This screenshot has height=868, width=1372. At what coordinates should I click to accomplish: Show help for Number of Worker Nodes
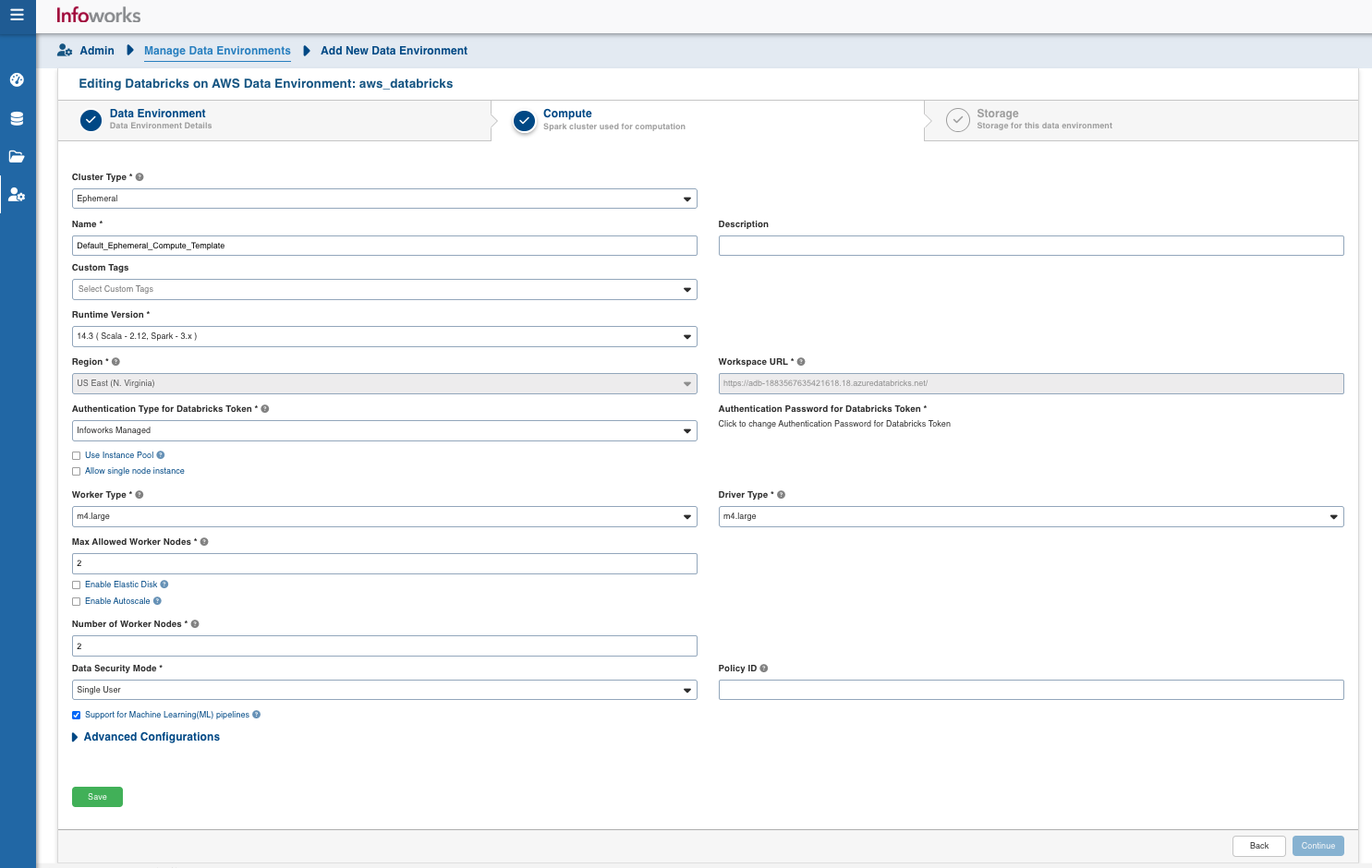click(x=195, y=624)
